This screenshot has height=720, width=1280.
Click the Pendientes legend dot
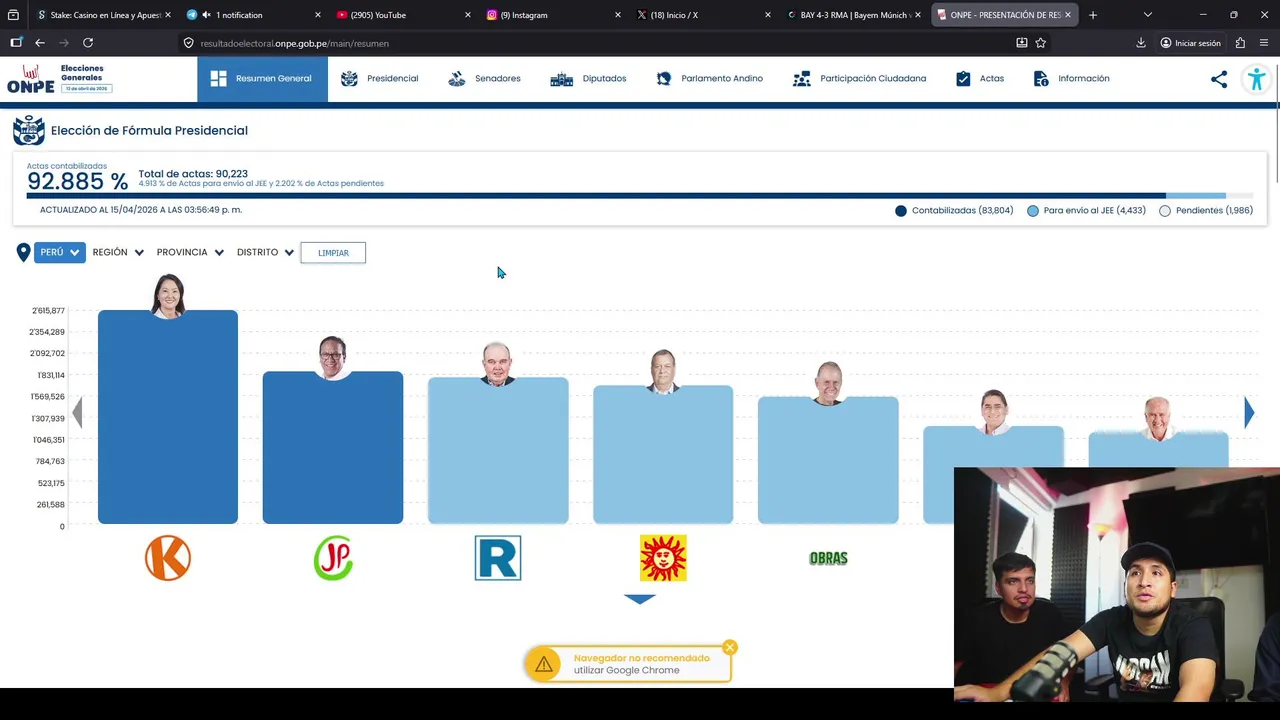tap(1165, 211)
